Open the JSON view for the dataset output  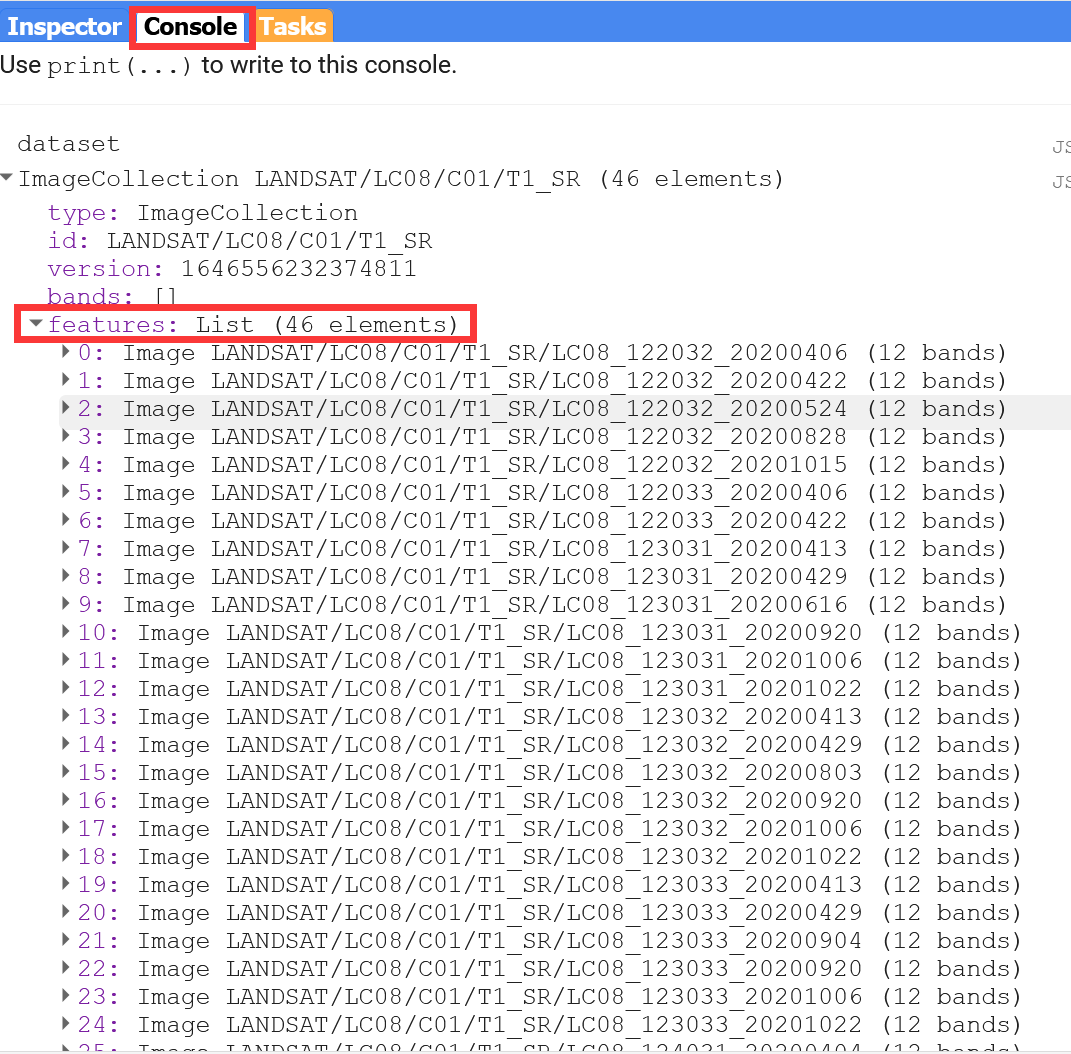coord(1061,147)
